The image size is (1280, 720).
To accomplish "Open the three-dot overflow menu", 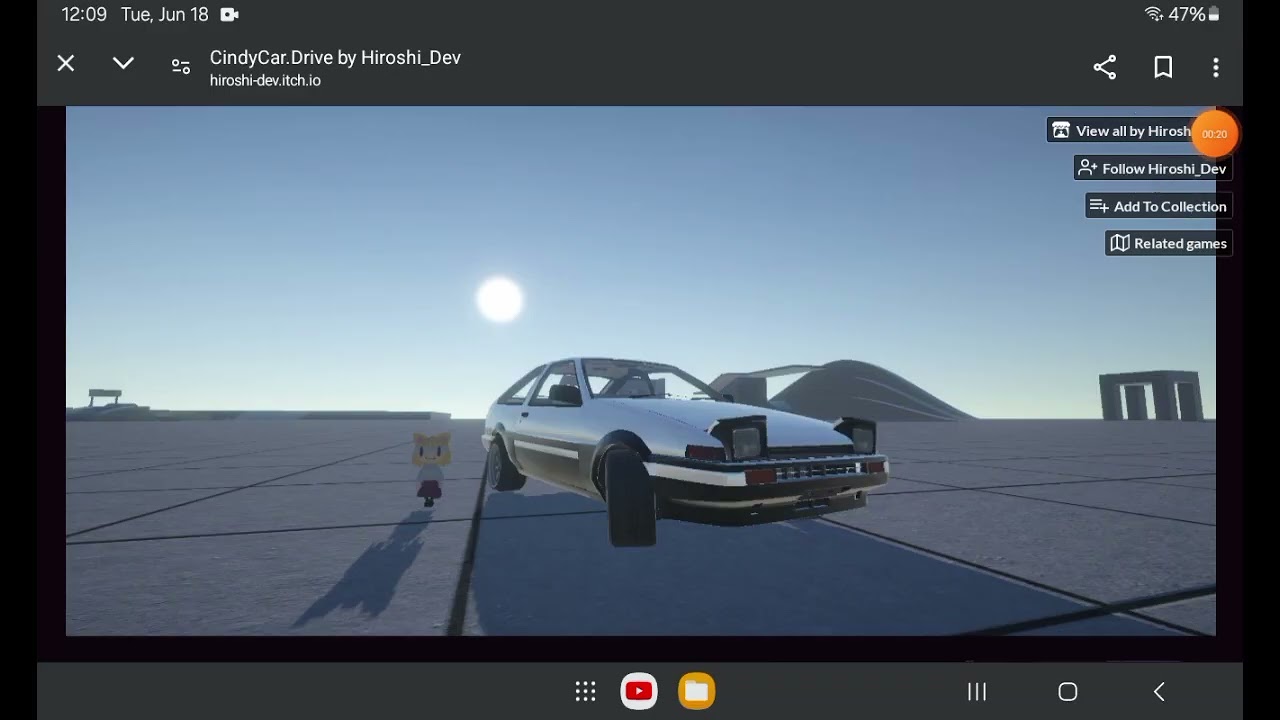I will (1216, 67).
